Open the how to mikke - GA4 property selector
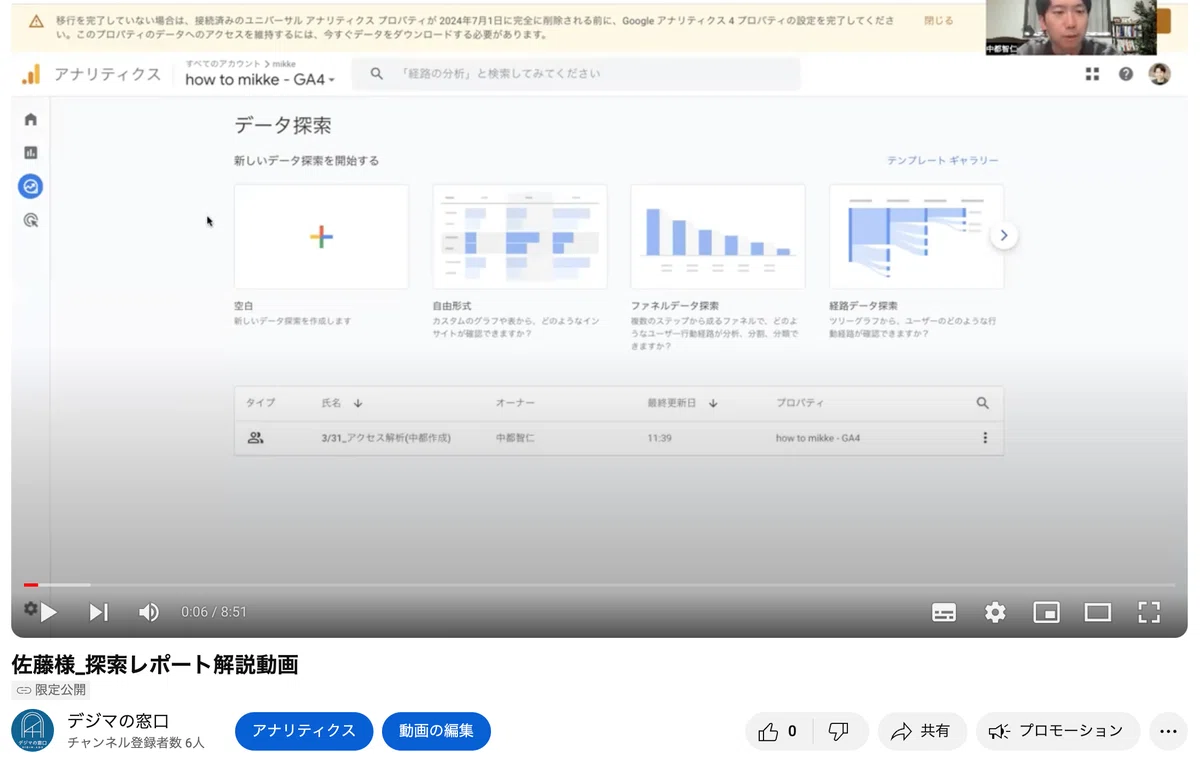 [x=260, y=80]
